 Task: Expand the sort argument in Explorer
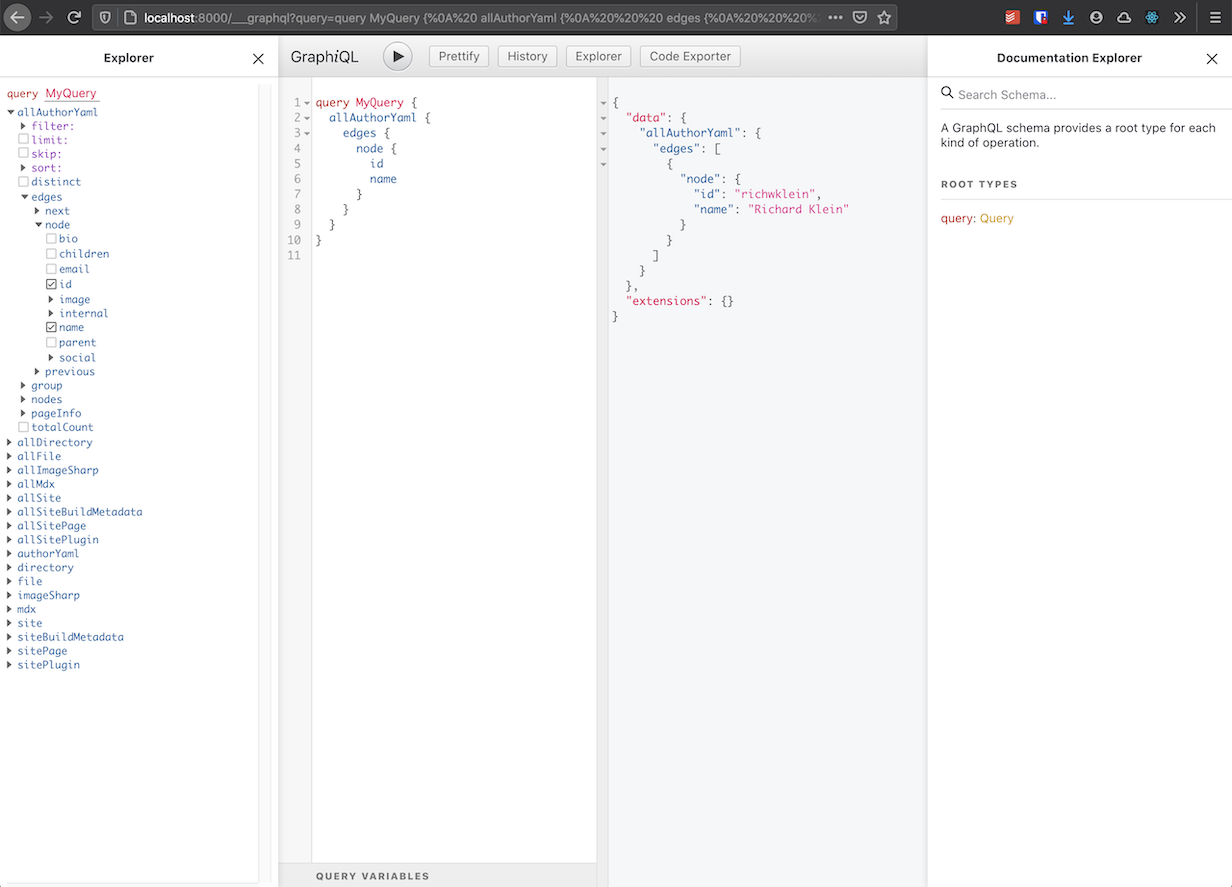point(22,167)
